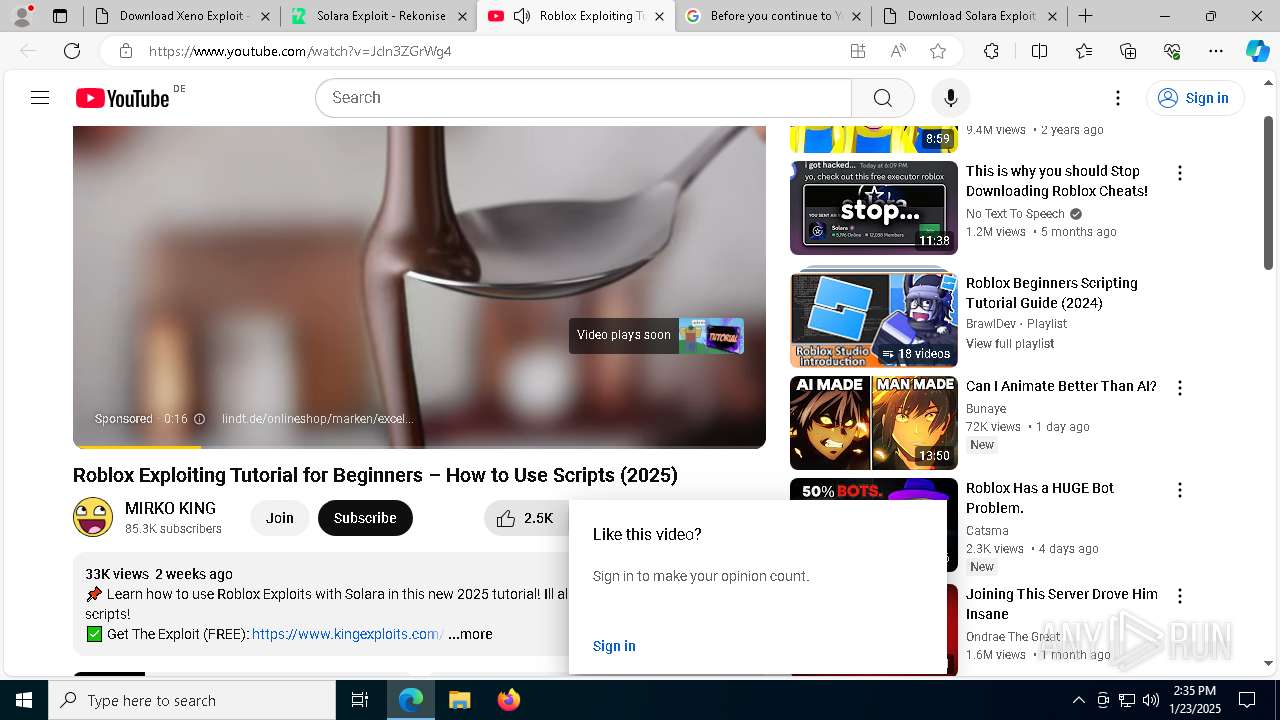Open app available icon in address bar
1280x720 pixels.
tap(858, 51)
